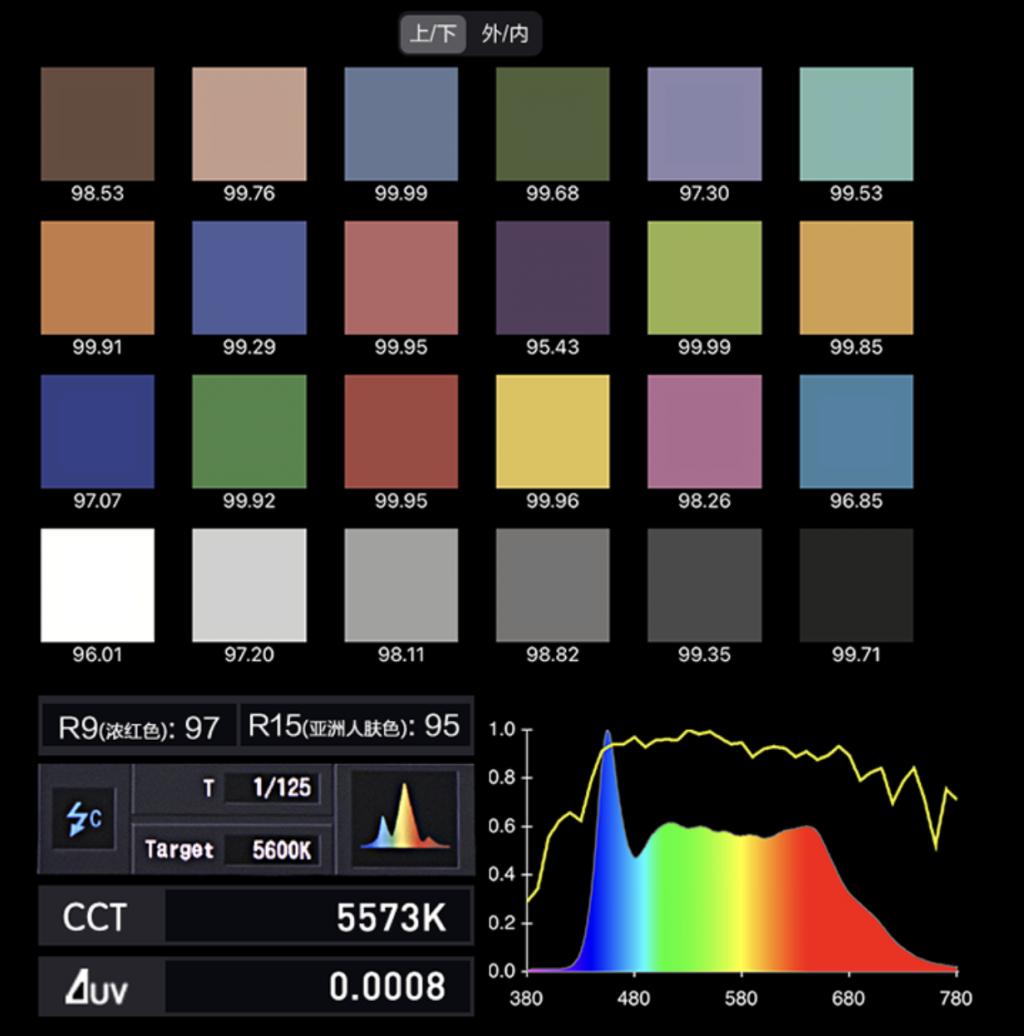The width and height of the screenshot is (1024, 1036).
Task: Select the 上/下 segment tab
Action: coord(433,34)
